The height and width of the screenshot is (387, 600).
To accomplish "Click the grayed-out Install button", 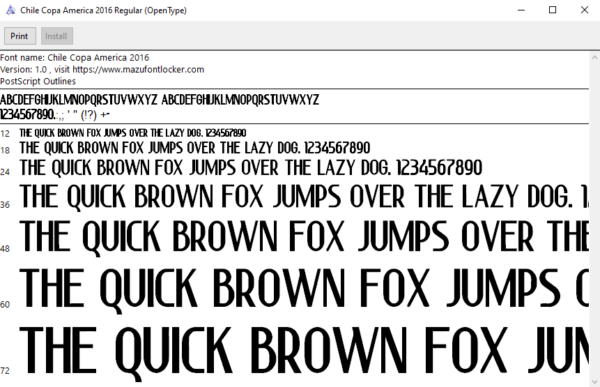I will 57,36.
